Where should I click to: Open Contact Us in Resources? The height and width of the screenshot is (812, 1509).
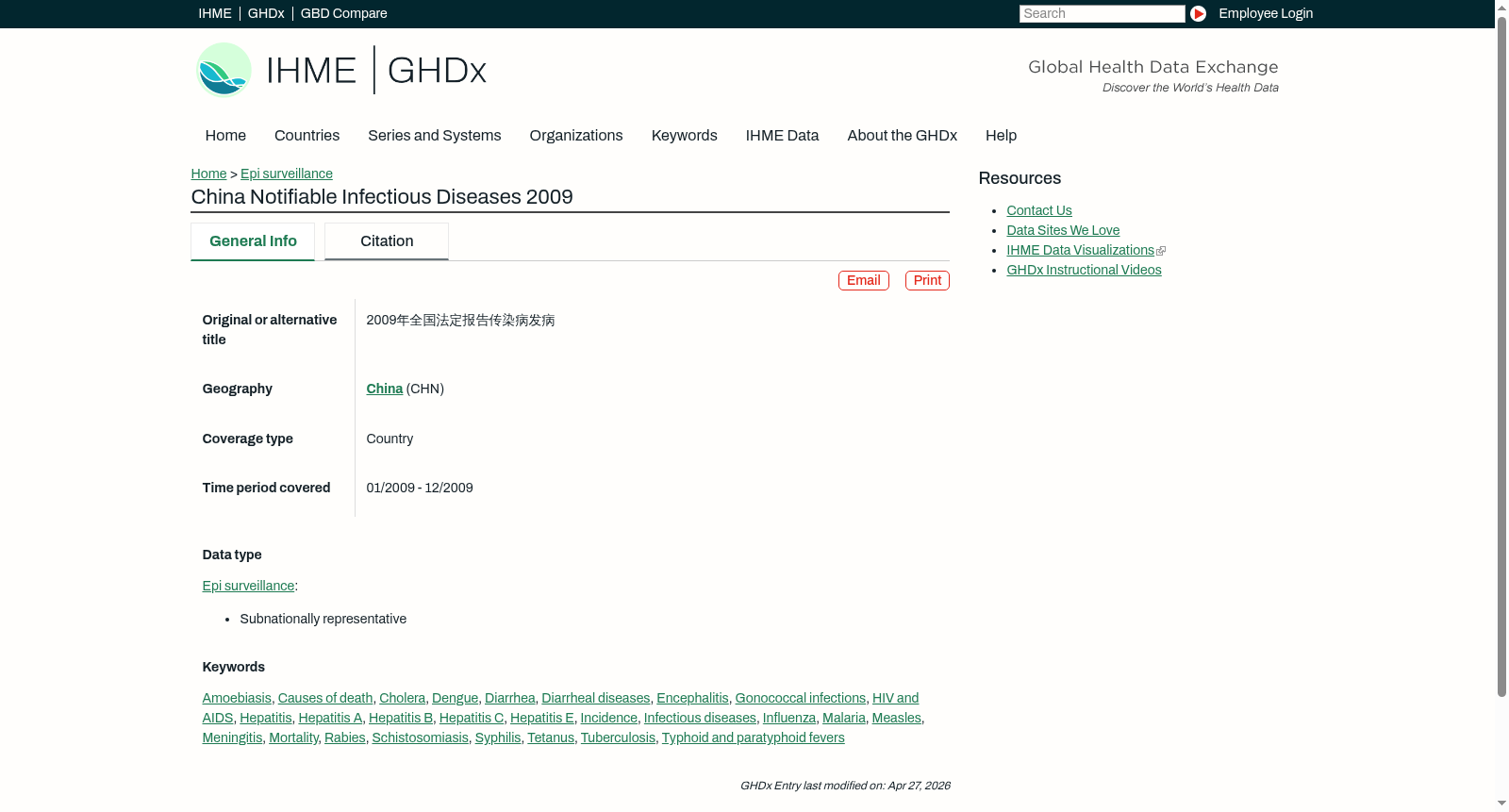click(1039, 210)
